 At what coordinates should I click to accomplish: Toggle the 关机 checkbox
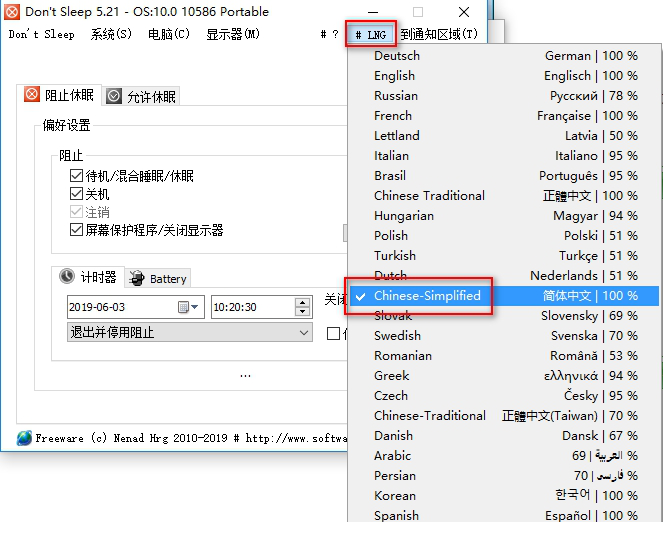click(x=76, y=194)
